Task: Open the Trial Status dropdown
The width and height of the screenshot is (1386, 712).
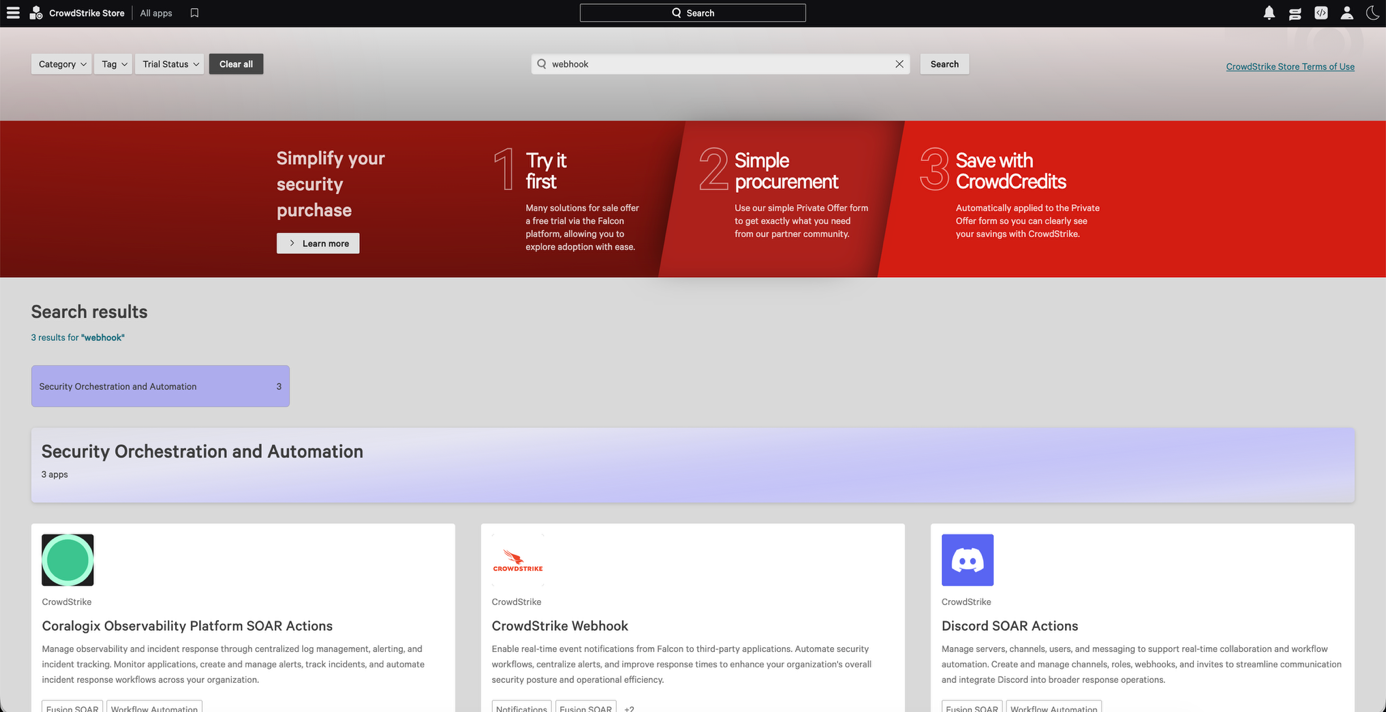Action: [x=170, y=64]
